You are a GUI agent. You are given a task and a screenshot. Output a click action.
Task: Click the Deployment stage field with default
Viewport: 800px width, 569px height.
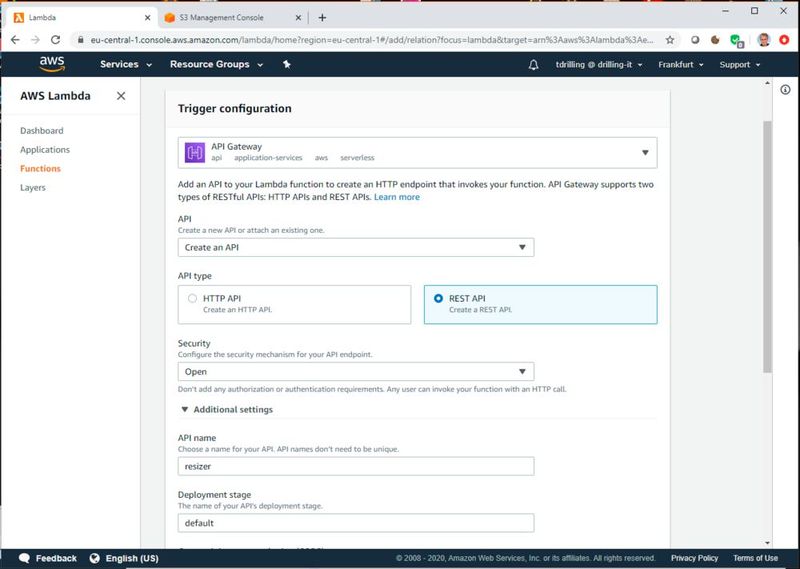coord(356,523)
